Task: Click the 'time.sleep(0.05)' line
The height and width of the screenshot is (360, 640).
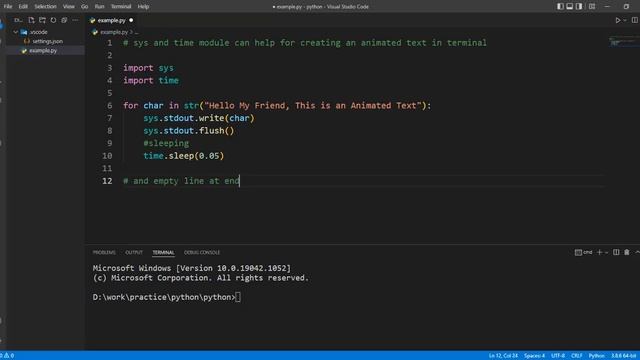Action: point(184,156)
